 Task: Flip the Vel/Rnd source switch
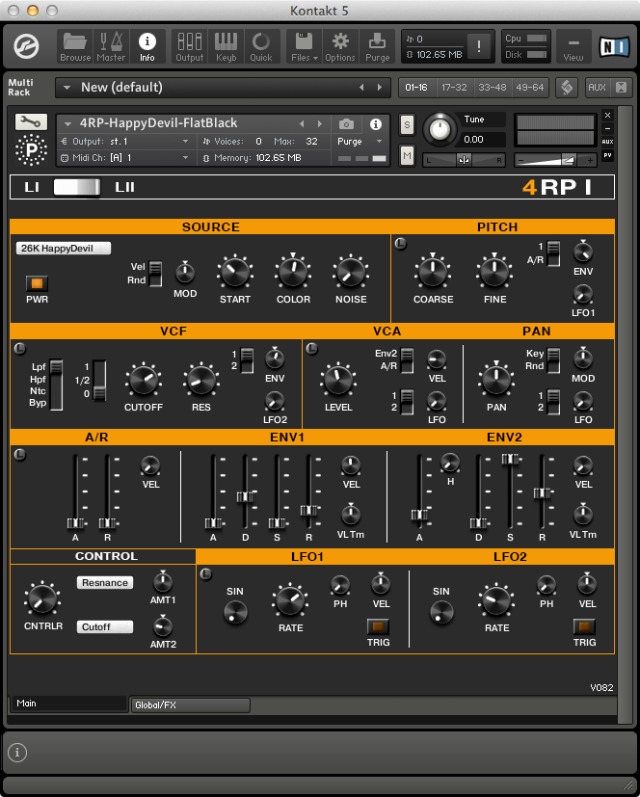[156, 273]
